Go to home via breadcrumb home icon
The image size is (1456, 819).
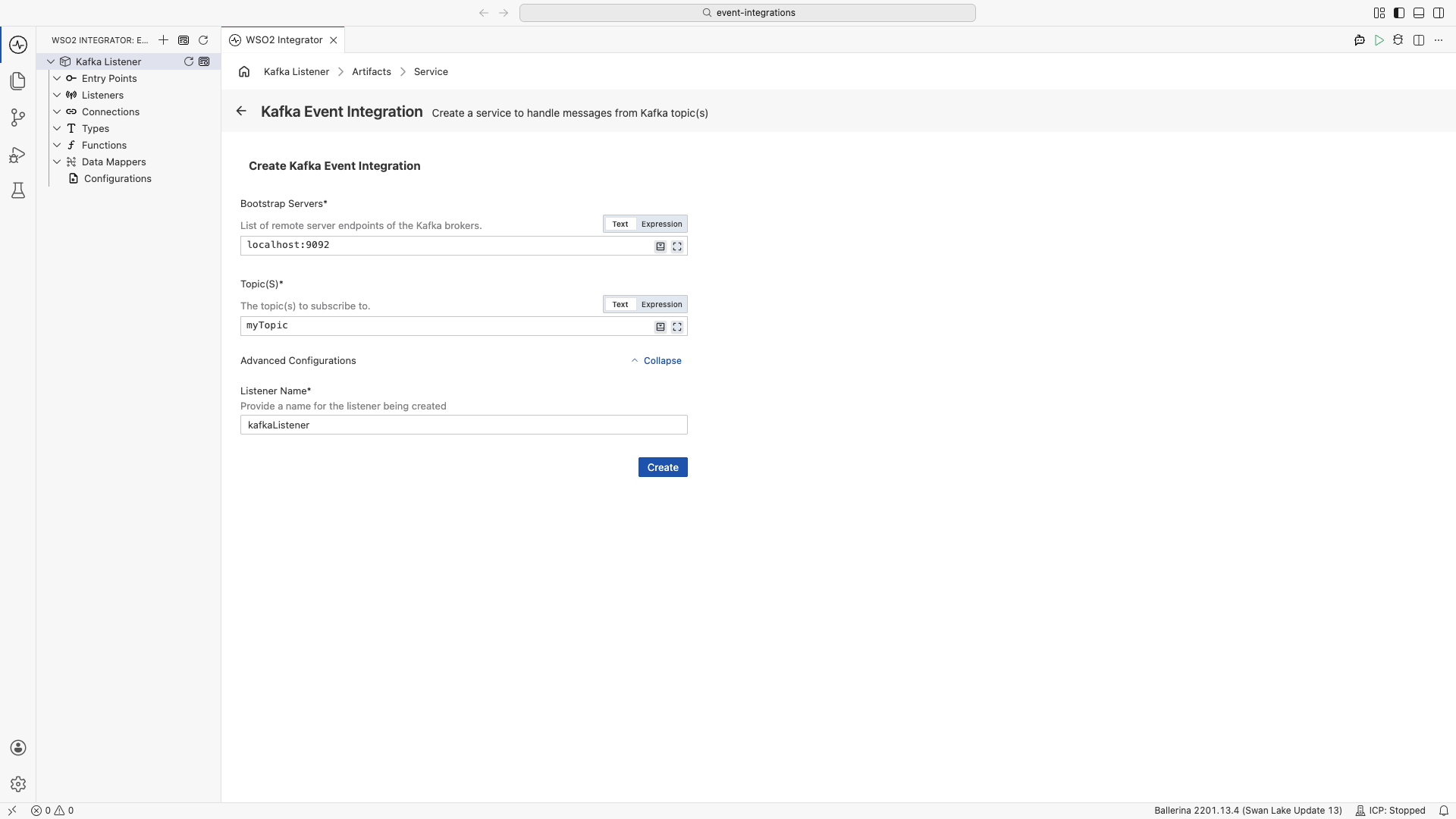coord(244,71)
